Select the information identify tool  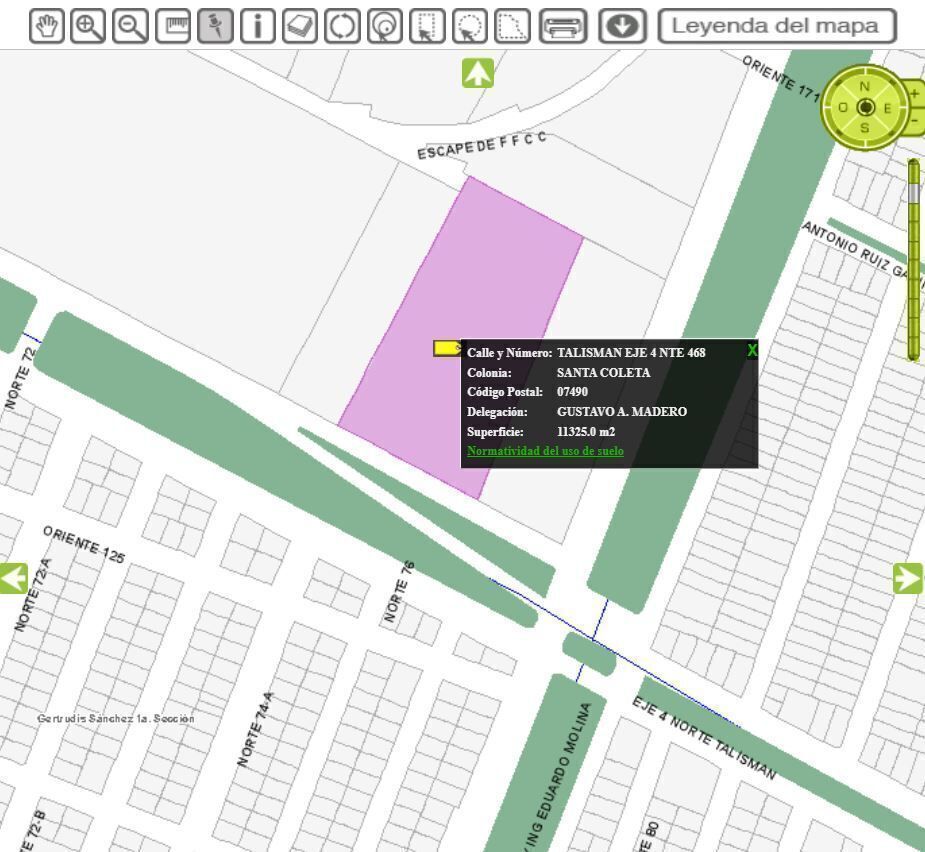(x=258, y=27)
